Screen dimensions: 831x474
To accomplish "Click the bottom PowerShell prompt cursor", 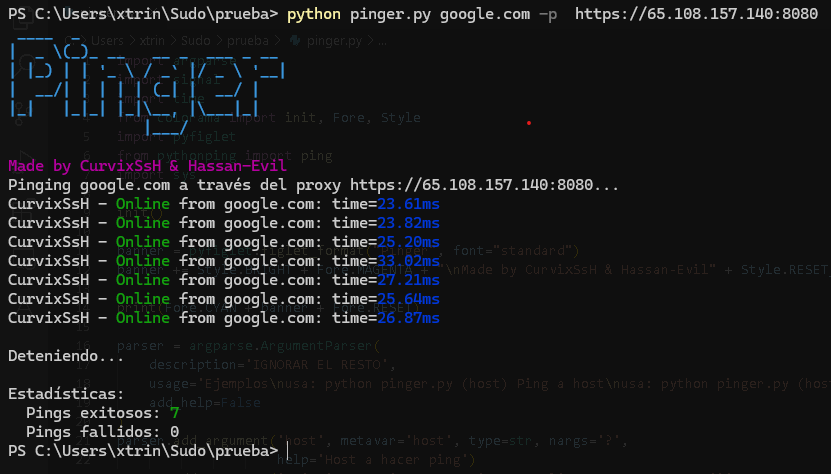I will (x=288, y=451).
